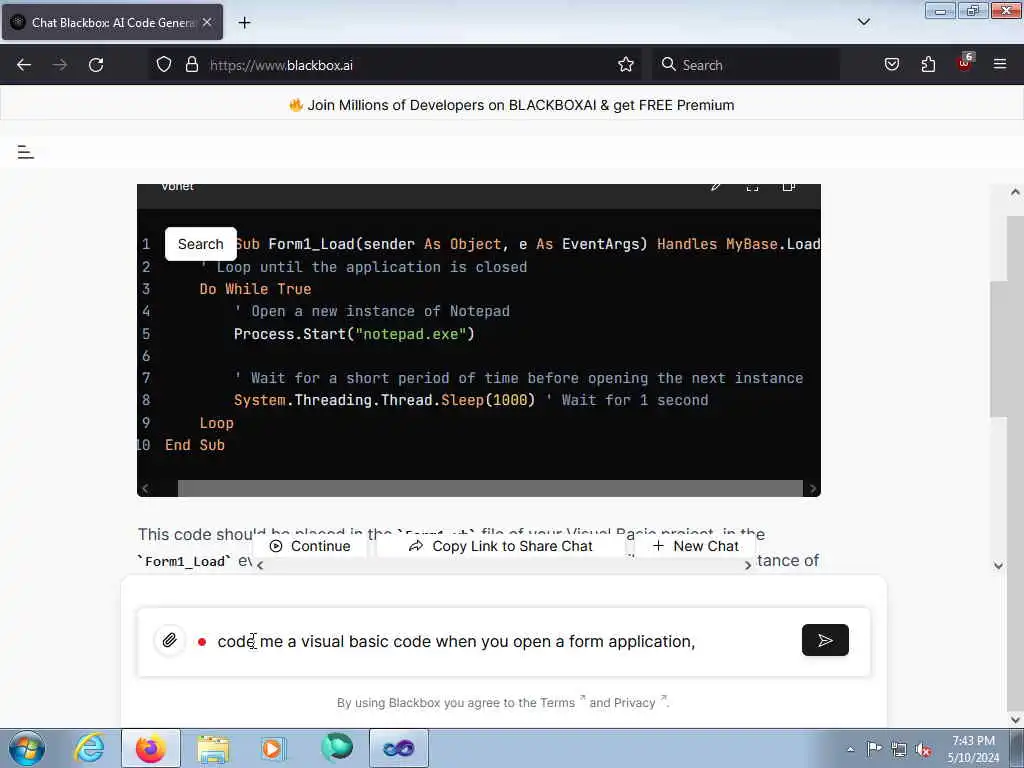This screenshot has width=1024, height=768.
Task: Click the network tray icon
Action: [x=899, y=749]
